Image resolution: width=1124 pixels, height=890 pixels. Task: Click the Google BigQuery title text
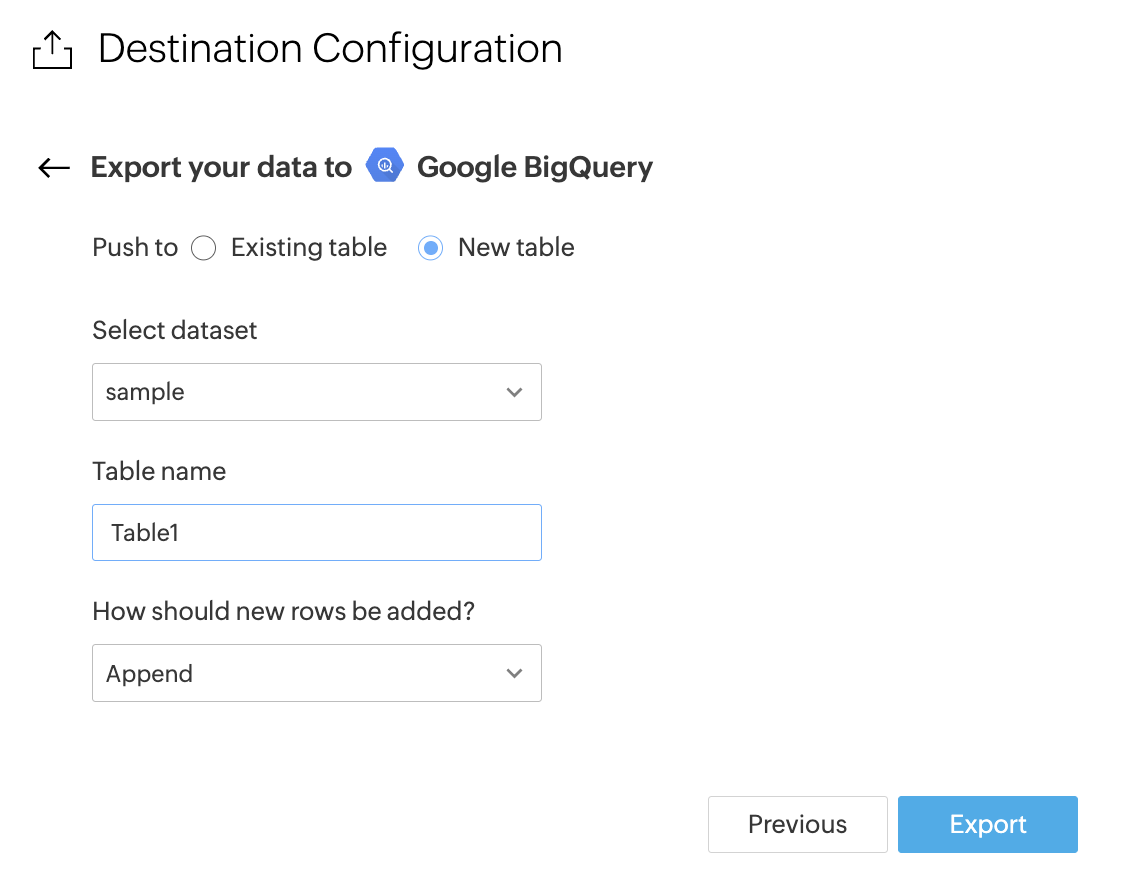[x=534, y=167]
